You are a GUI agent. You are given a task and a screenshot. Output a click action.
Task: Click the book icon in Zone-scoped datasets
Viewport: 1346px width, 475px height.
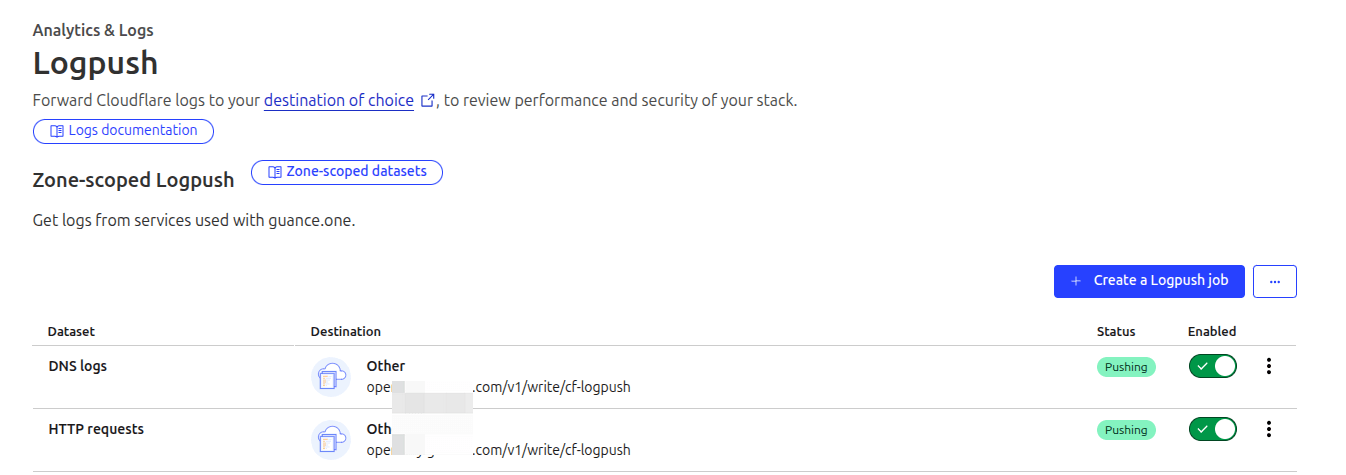point(275,172)
